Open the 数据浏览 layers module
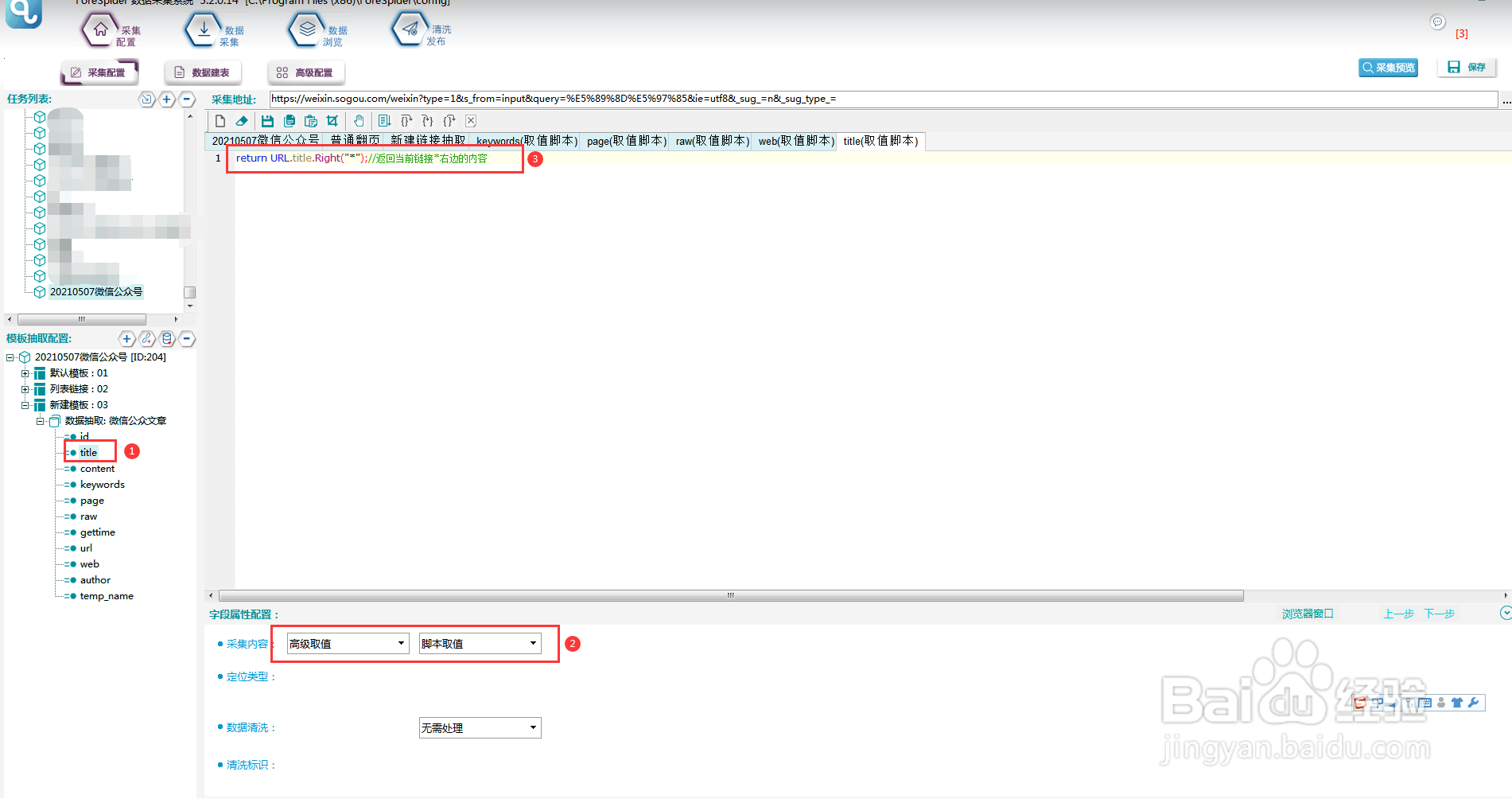Viewport: 1512px width, 799px height. pos(318,31)
